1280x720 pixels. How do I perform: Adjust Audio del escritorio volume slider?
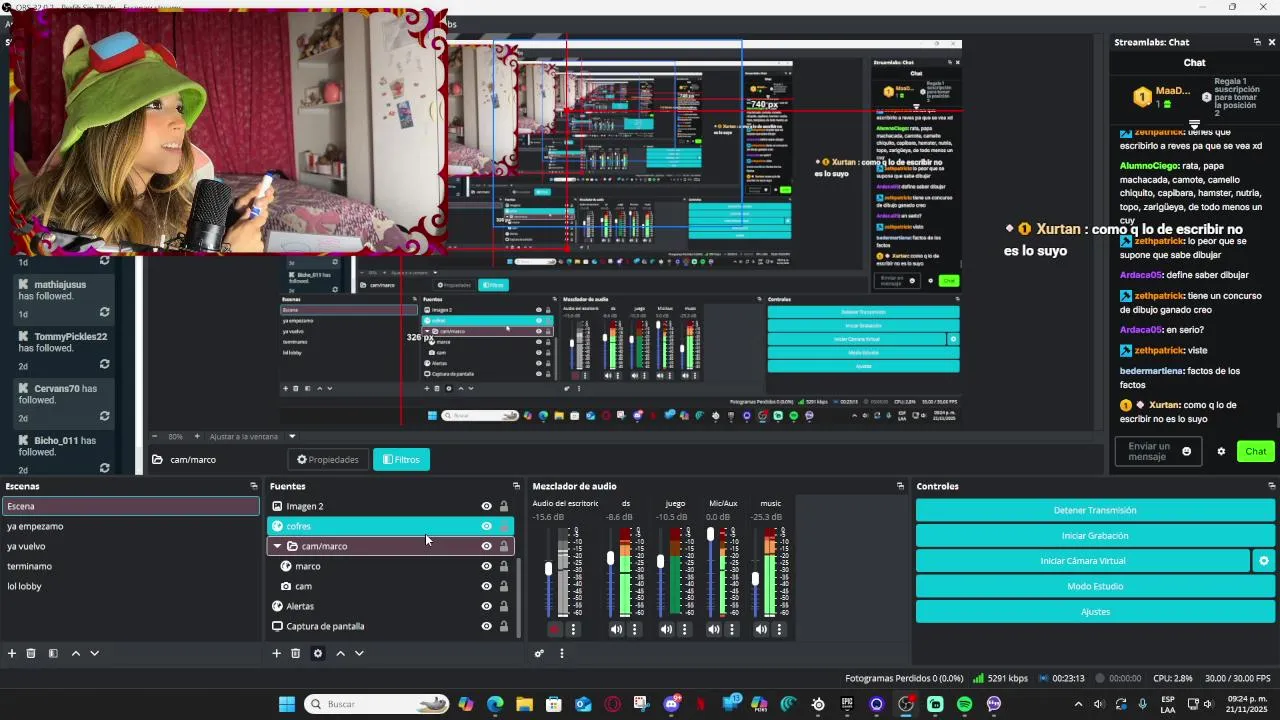click(x=548, y=570)
